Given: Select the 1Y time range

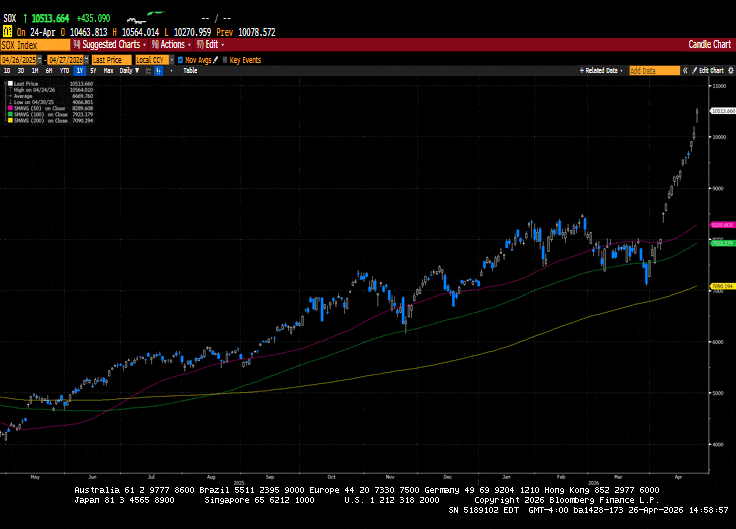Looking at the screenshot, I should (79, 71).
